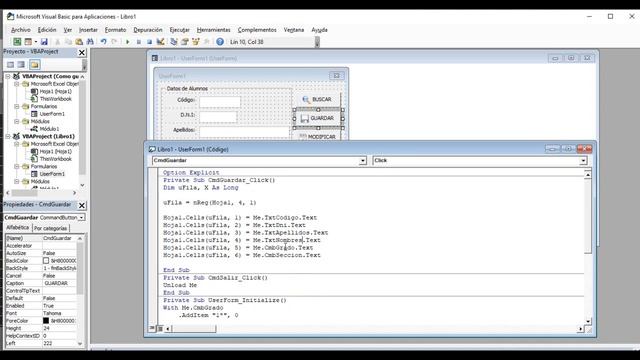Click the Redo toolbar icon

[114, 42]
